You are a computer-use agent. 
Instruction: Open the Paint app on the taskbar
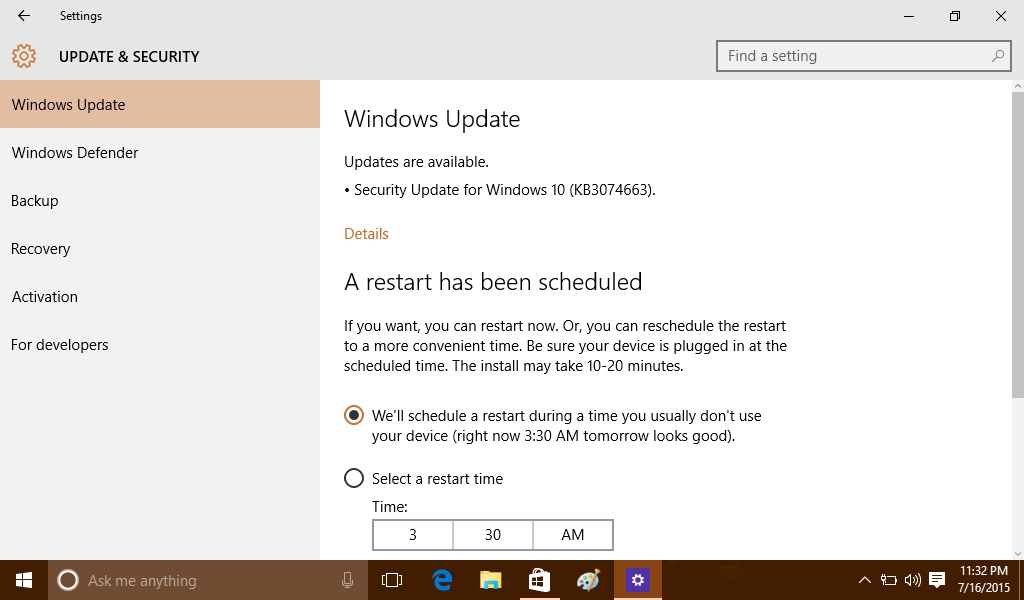click(x=588, y=580)
